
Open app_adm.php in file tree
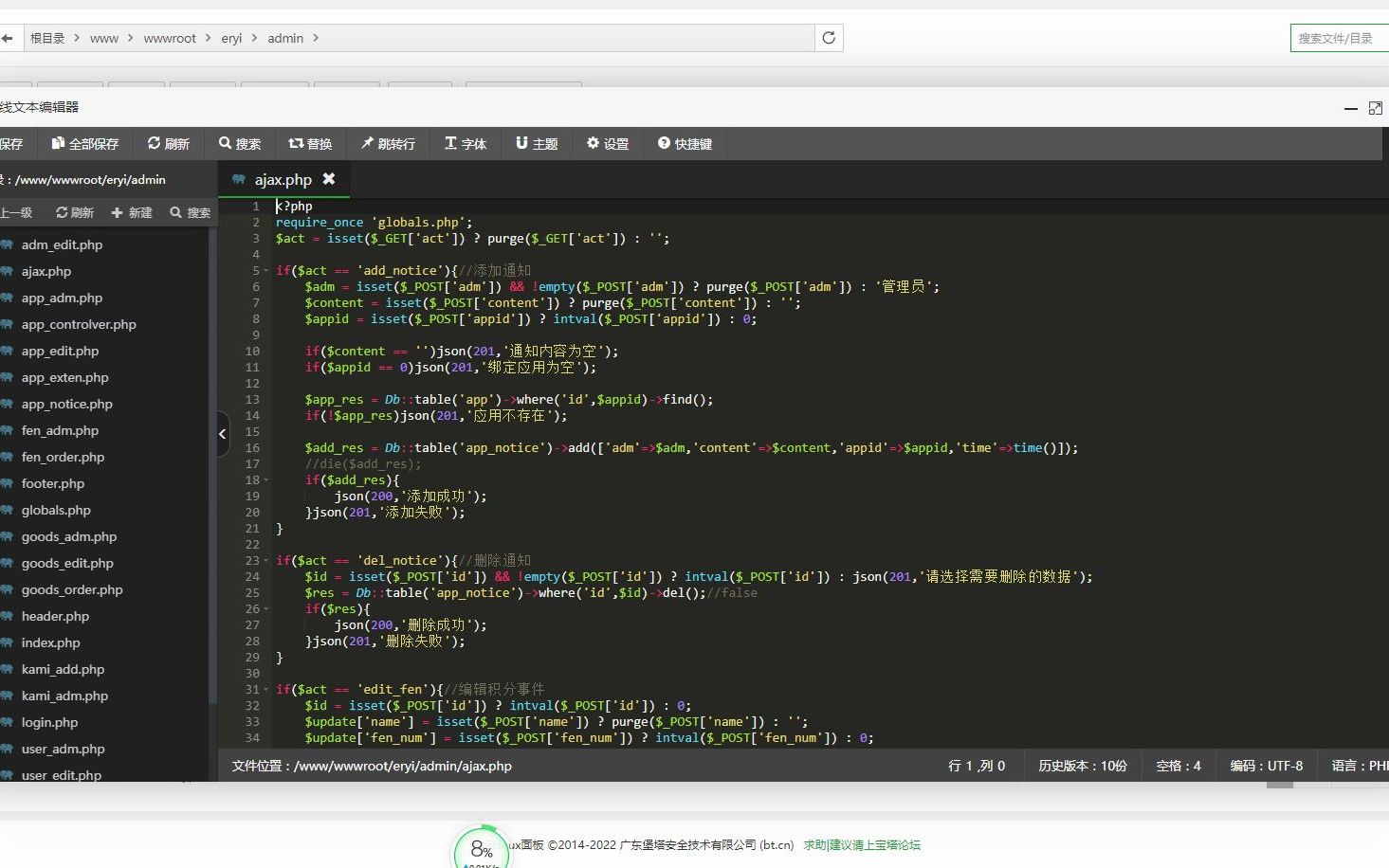(62, 298)
